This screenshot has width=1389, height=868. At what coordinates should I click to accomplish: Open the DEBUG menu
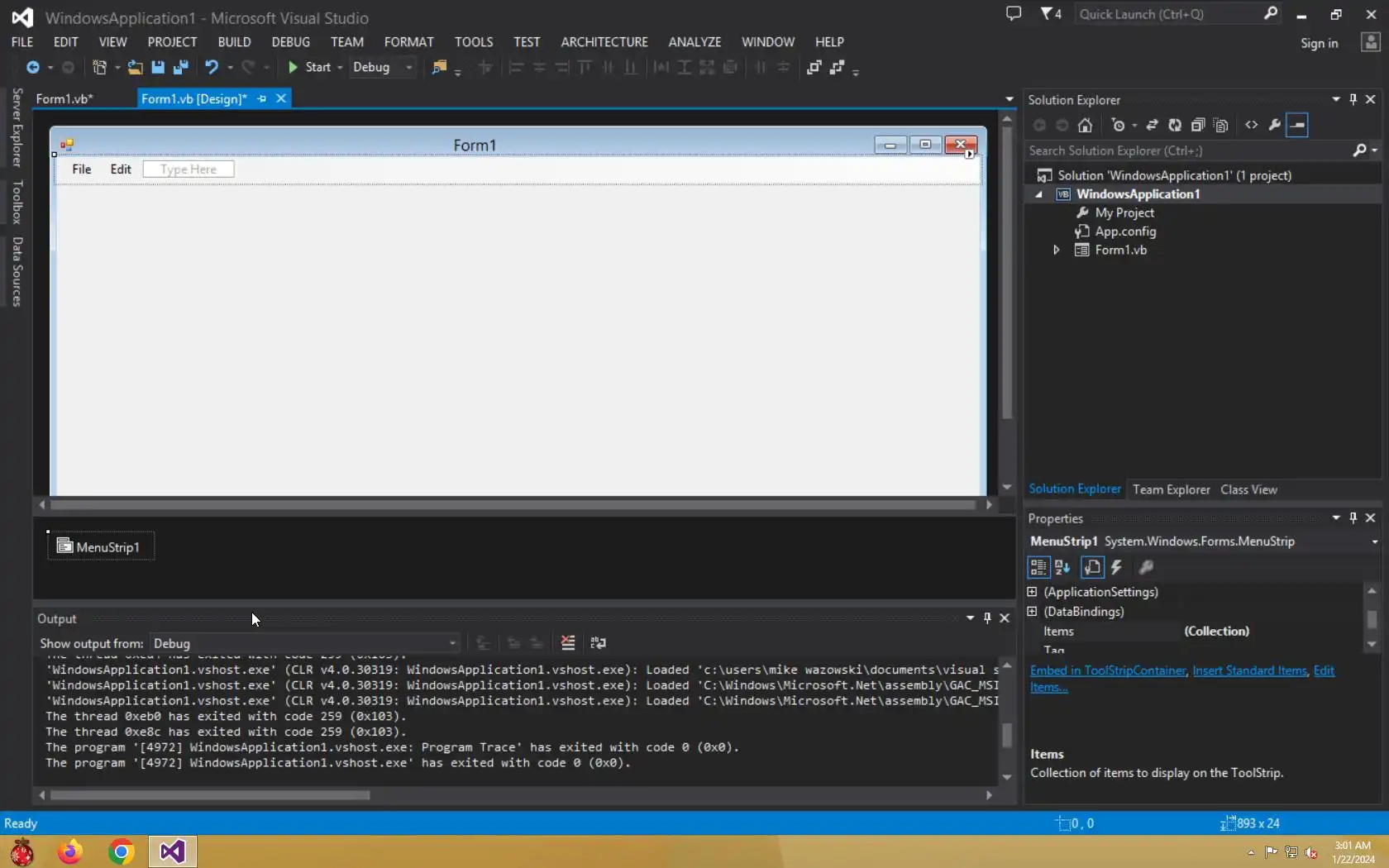(290, 42)
